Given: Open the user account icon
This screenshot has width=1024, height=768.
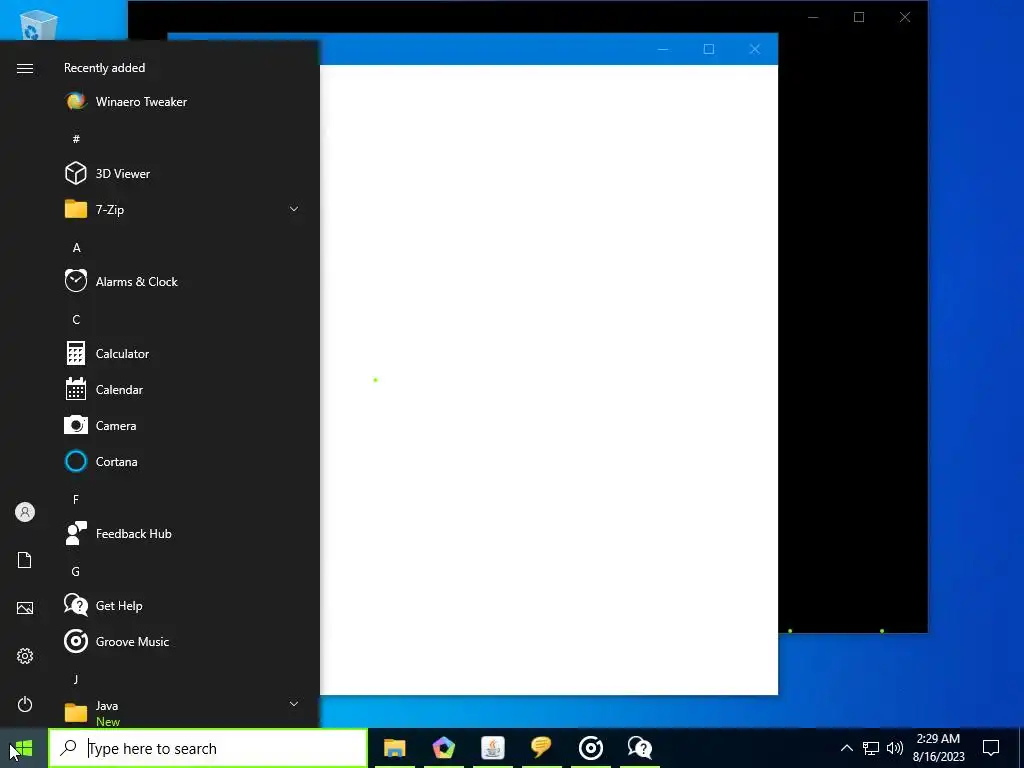Looking at the screenshot, I should tap(25, 512).
